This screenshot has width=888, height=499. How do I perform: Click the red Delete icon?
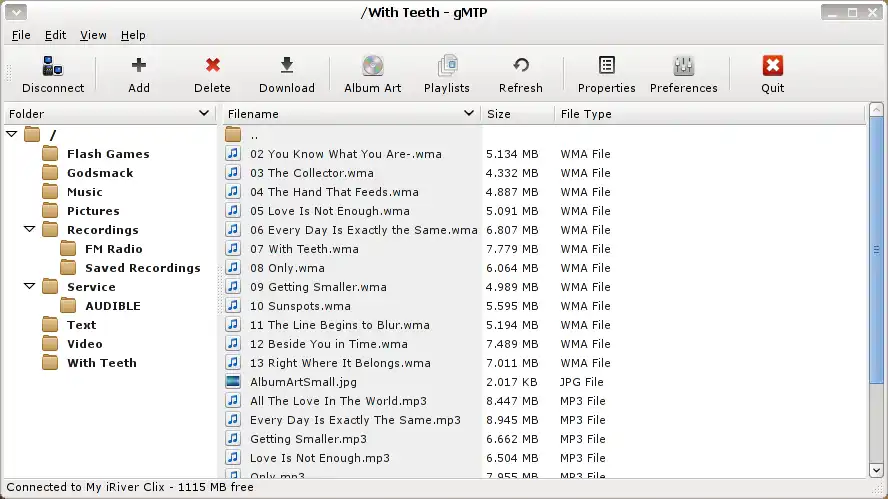(212, 66)
